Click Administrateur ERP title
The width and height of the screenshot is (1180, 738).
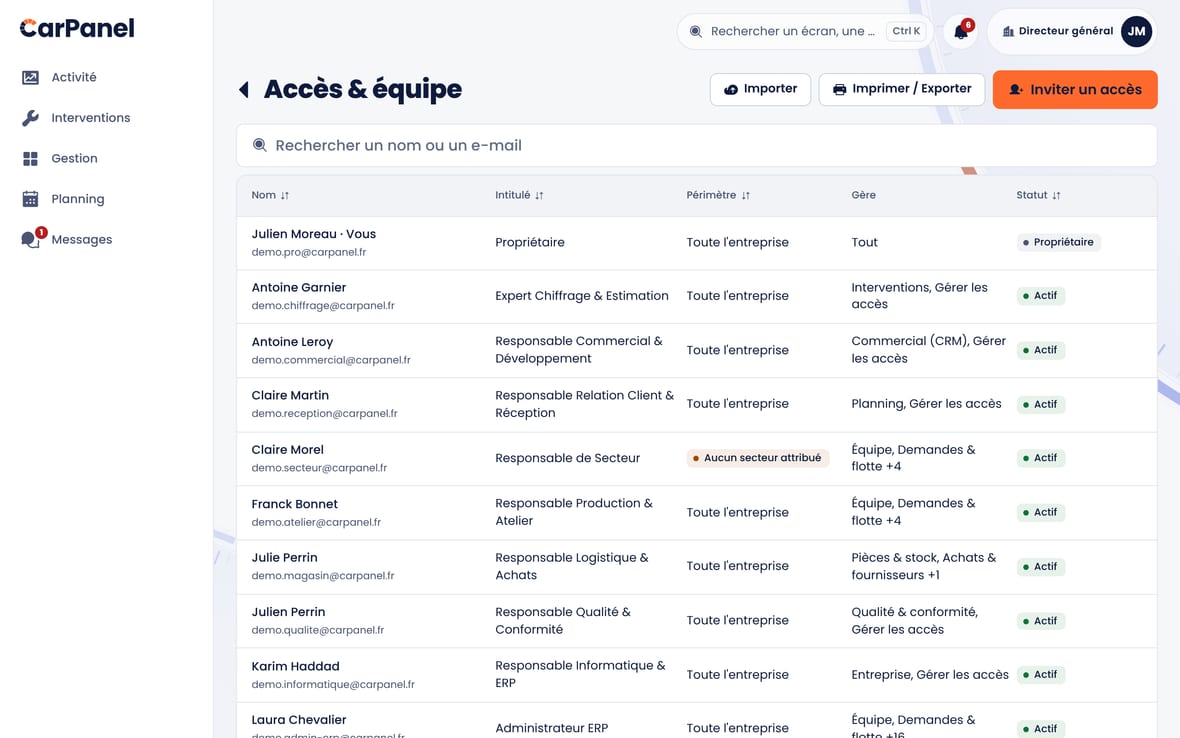552,728
